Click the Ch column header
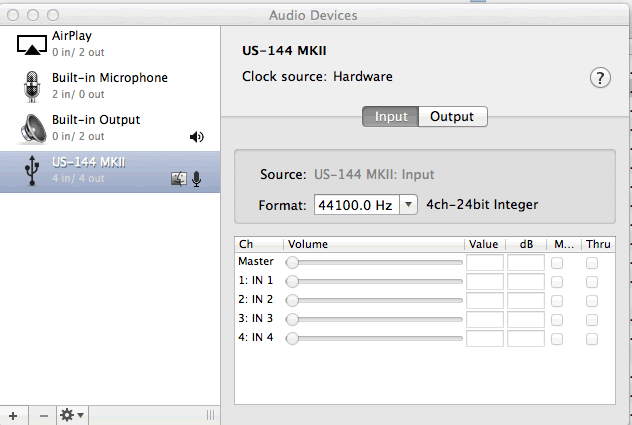This screenshot has width=632, height=425. (259, 244)
